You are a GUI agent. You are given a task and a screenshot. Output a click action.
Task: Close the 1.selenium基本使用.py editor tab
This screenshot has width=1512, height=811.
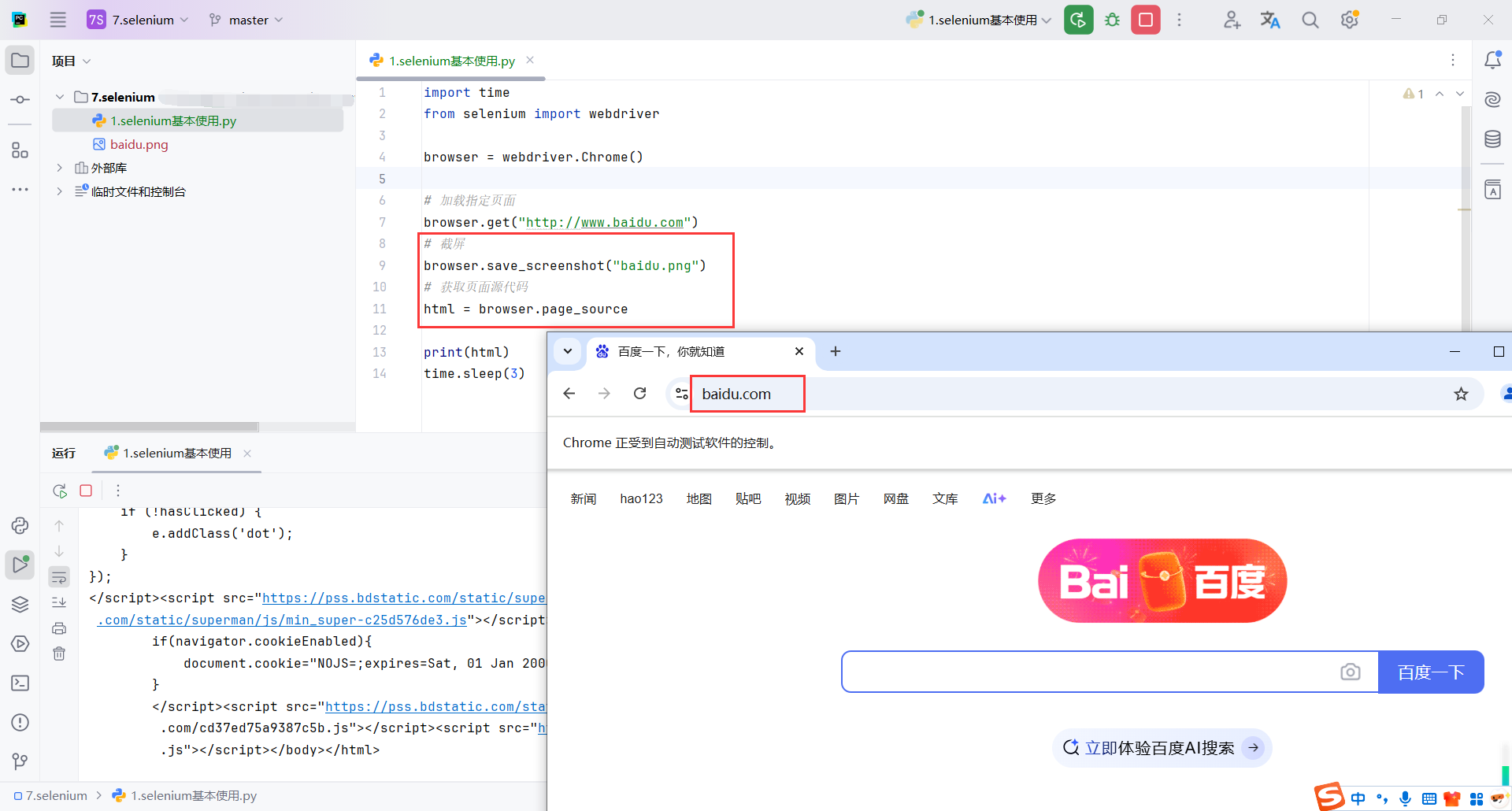(530, 60)
